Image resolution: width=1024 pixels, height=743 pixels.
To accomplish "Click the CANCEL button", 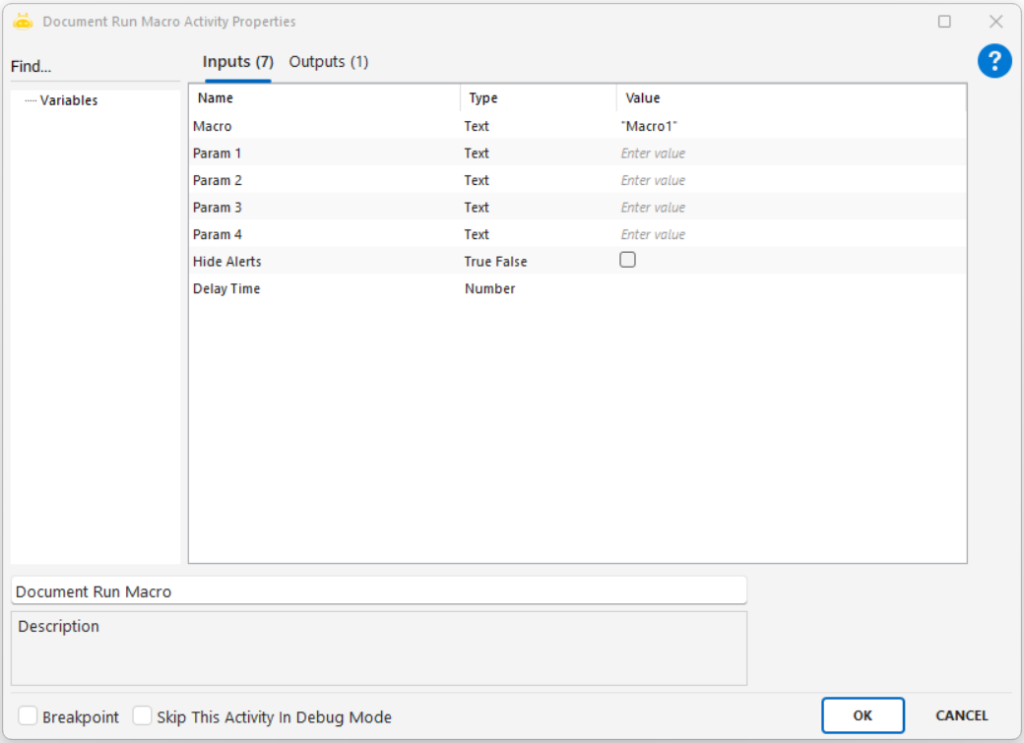I will click(x=961, y=715).
